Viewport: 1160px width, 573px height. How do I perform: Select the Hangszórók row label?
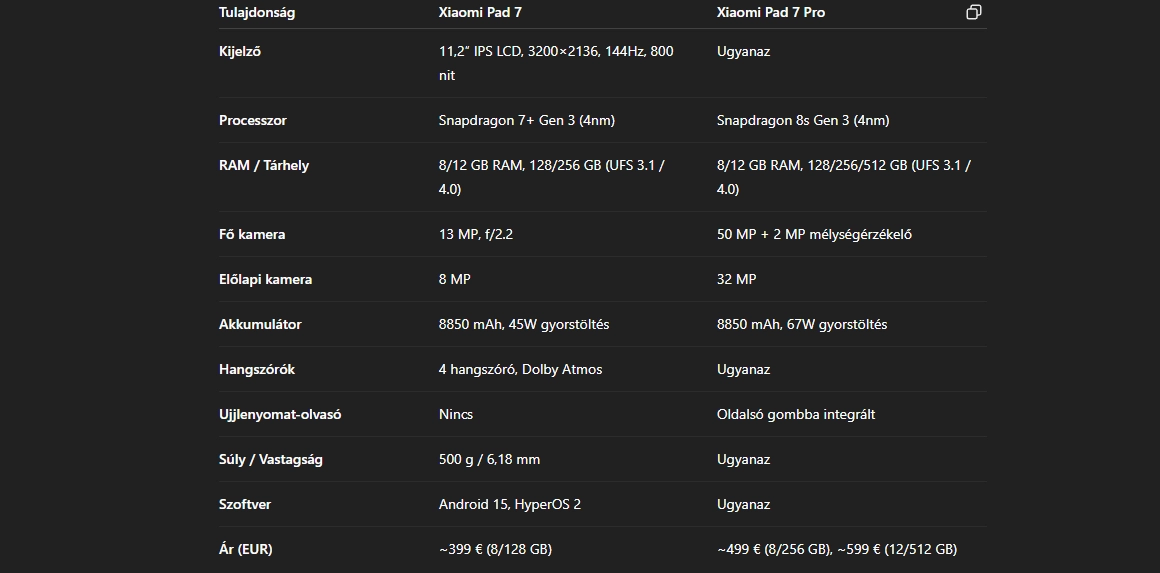257,370
